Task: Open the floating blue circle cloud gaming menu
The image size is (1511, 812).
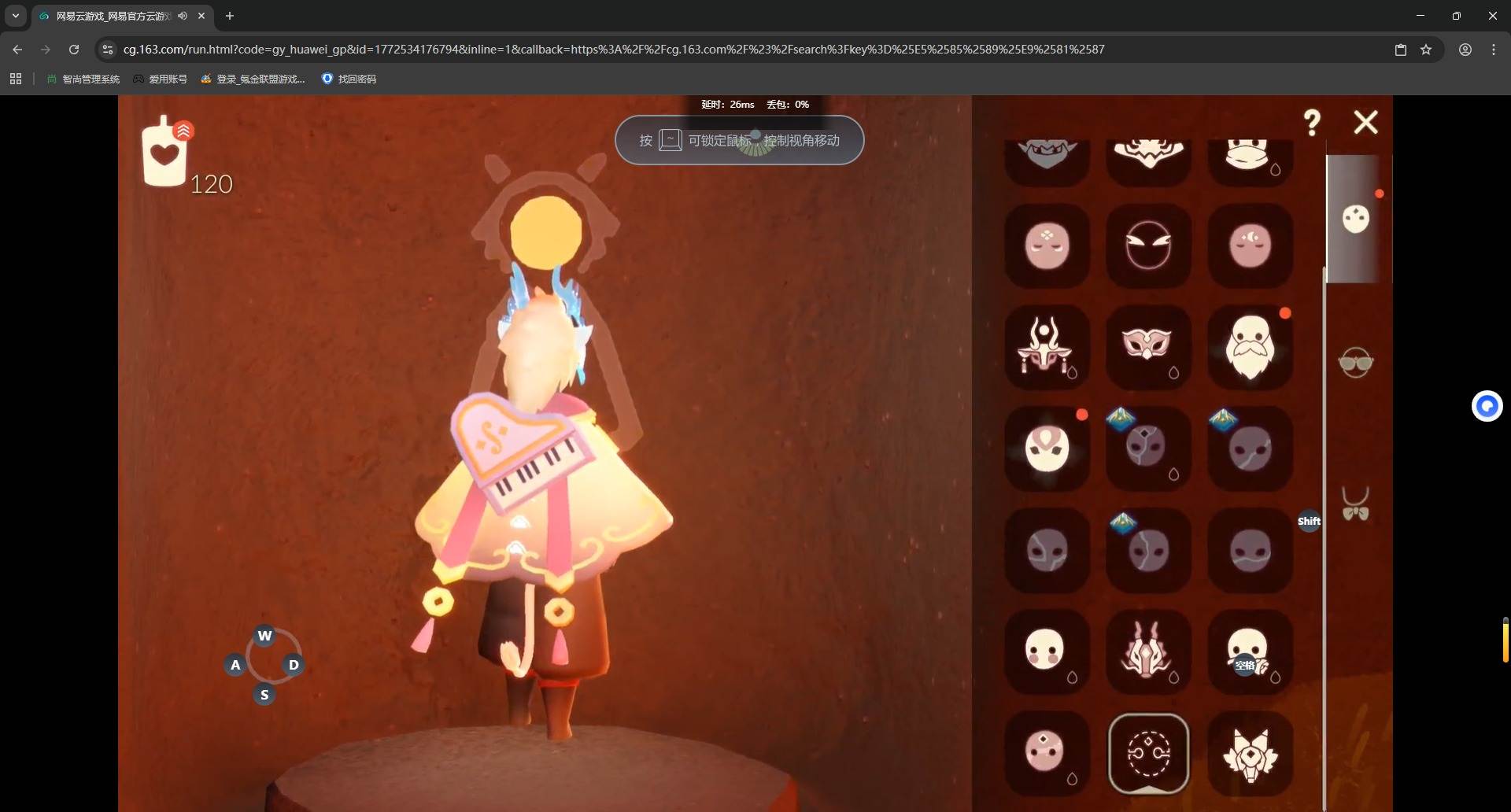Action: [x=1487, y=406]
